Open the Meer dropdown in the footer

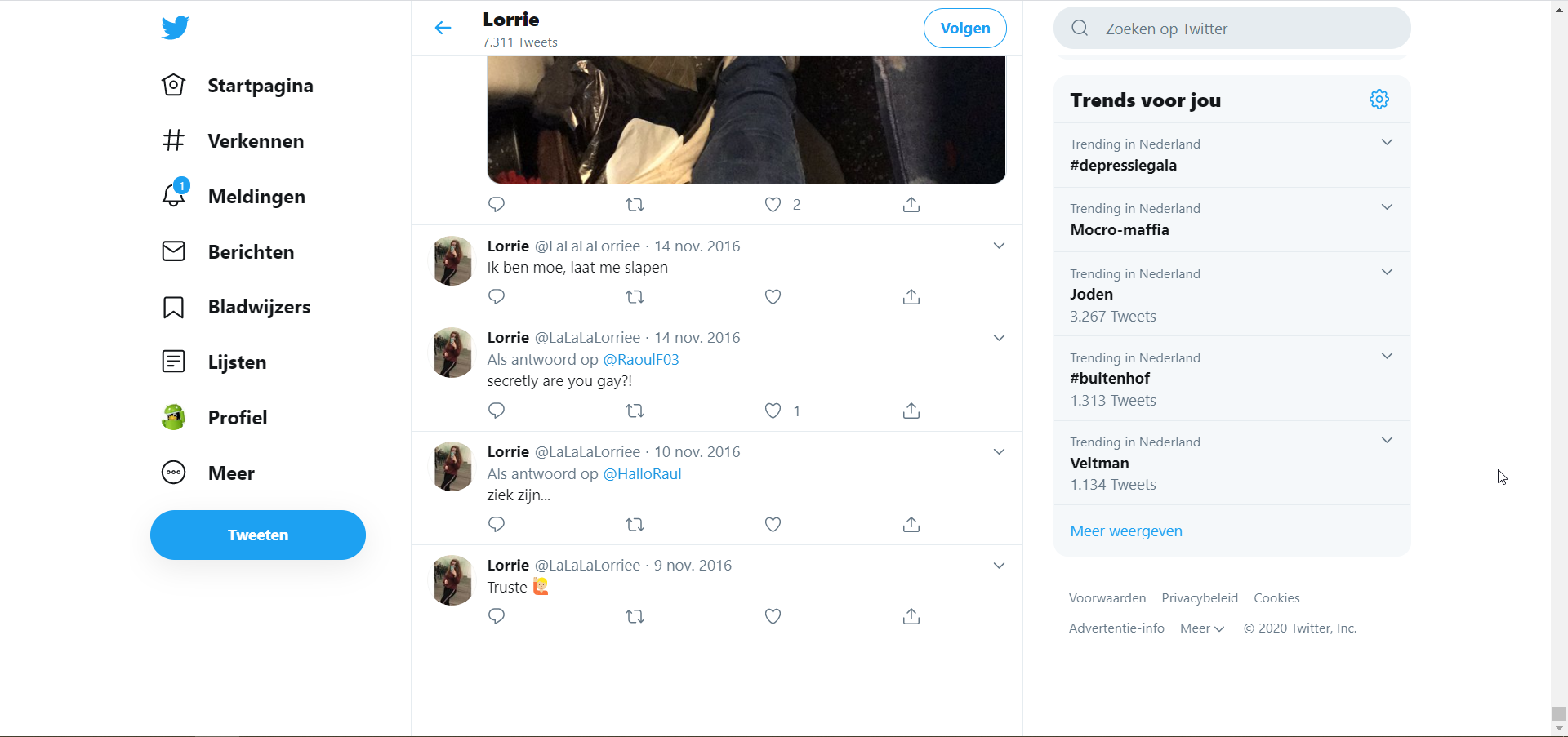(x=1201, y=628)
